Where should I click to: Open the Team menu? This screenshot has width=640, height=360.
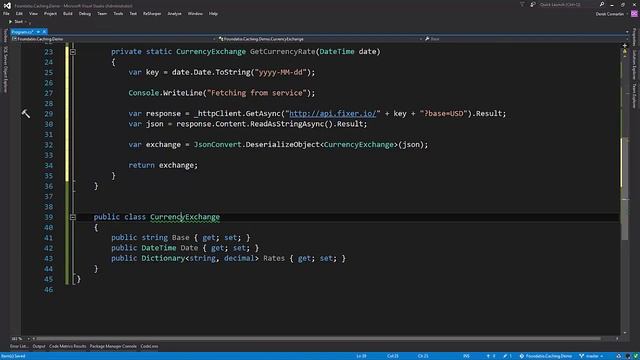102,13
